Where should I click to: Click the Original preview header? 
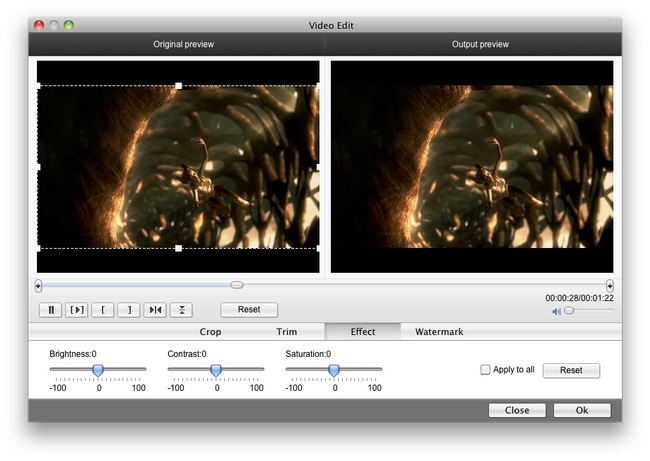184,44
